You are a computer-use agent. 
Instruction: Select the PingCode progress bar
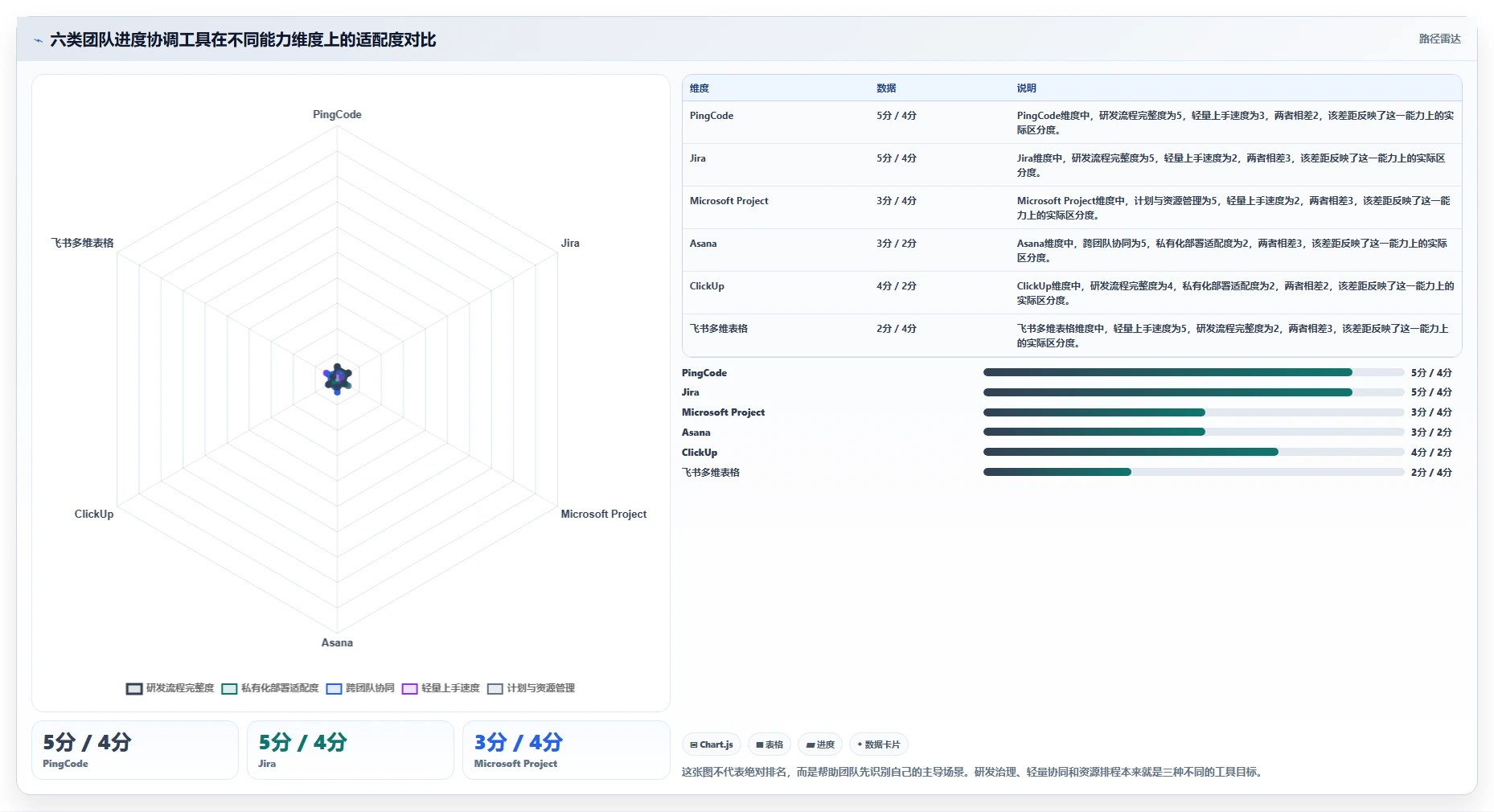(x=1193, y=372)
